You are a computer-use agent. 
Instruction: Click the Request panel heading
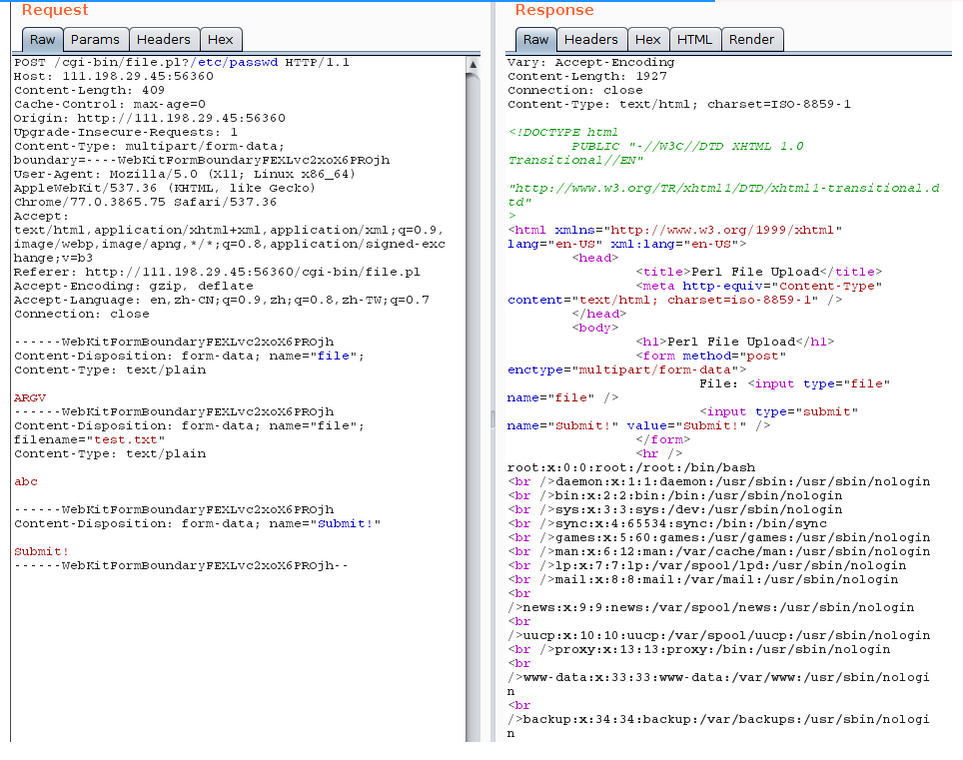(x=55, y=10)
